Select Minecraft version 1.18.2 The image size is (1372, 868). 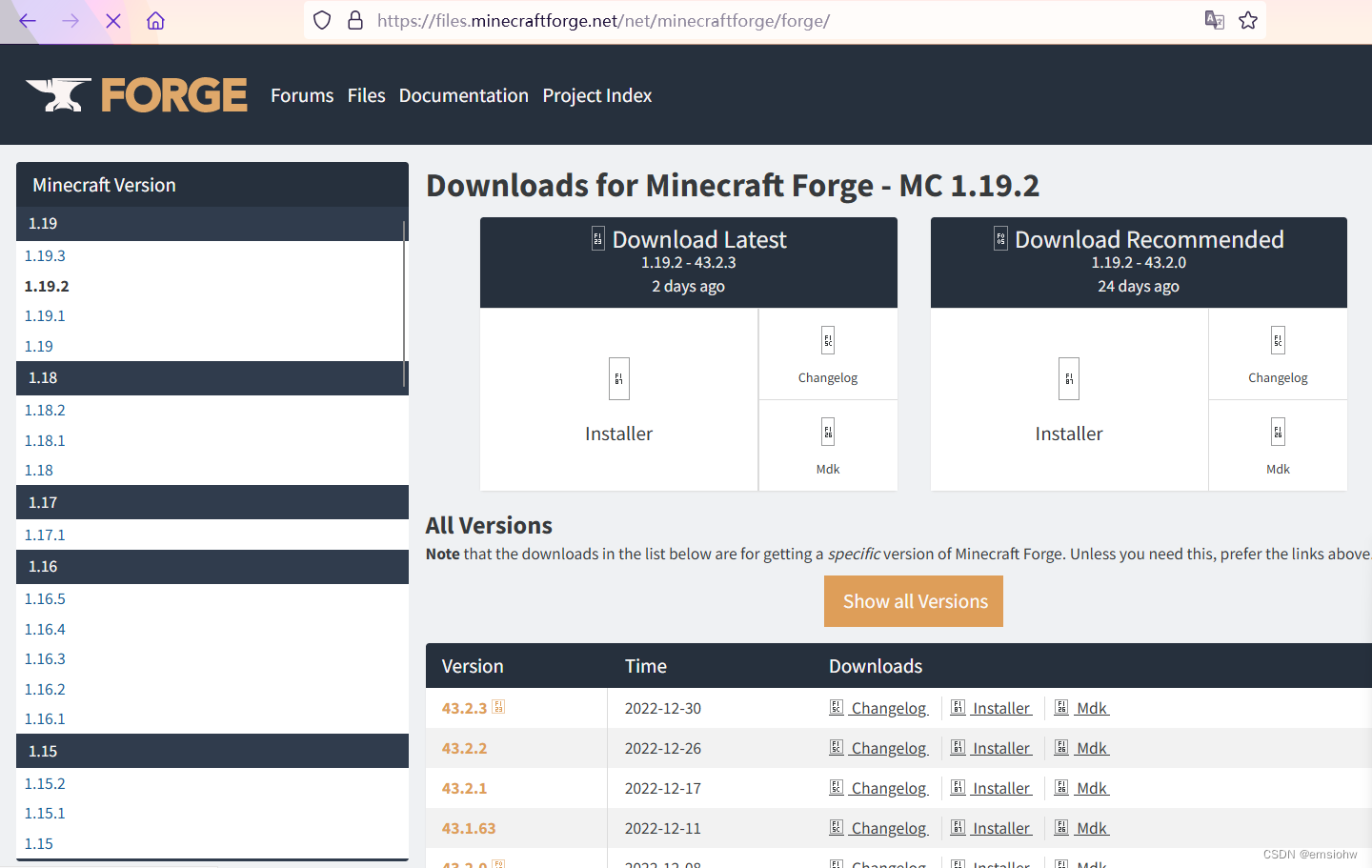pos(45,410)
